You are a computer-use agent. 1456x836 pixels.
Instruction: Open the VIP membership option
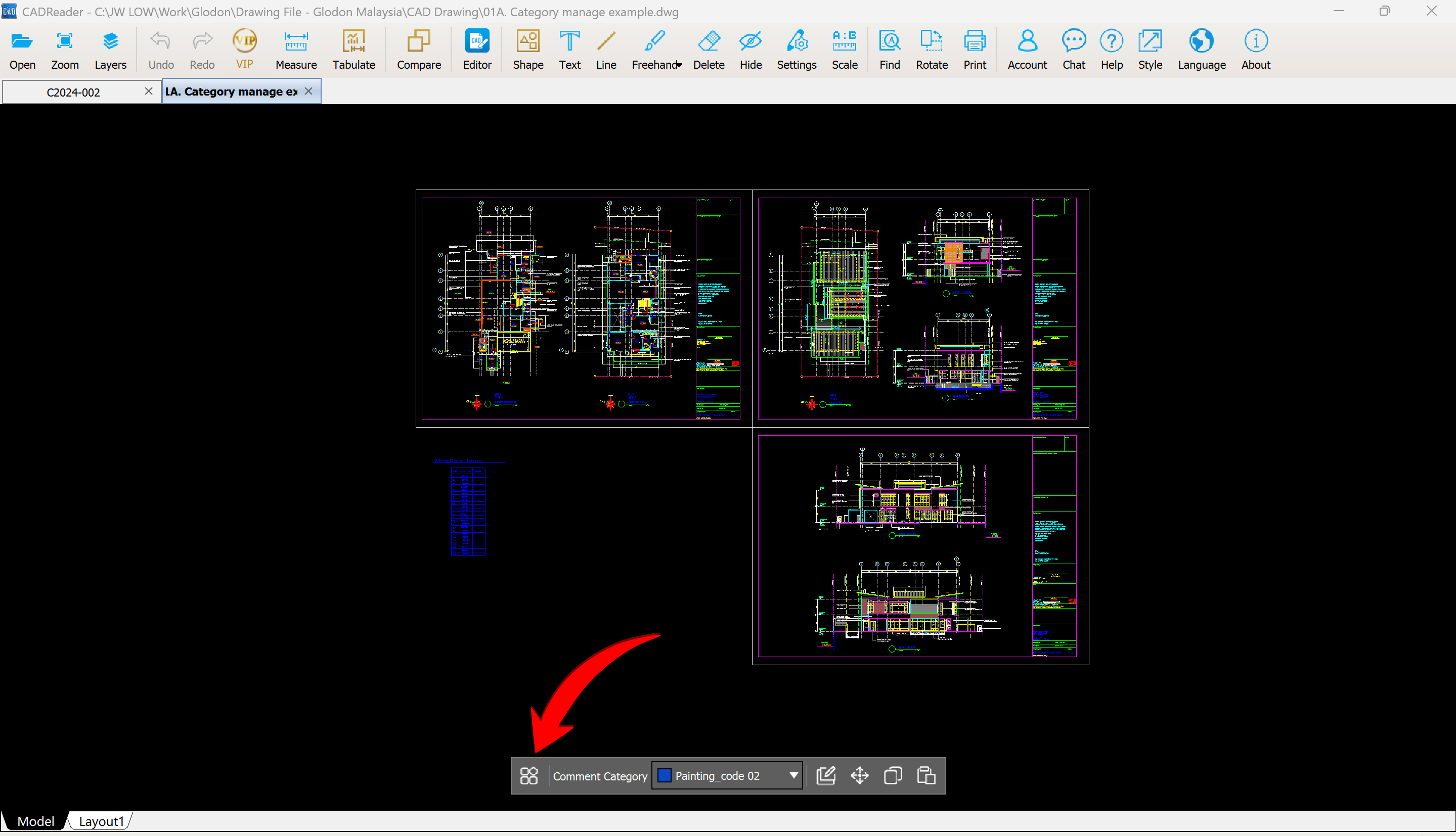[x=245, y=50]
